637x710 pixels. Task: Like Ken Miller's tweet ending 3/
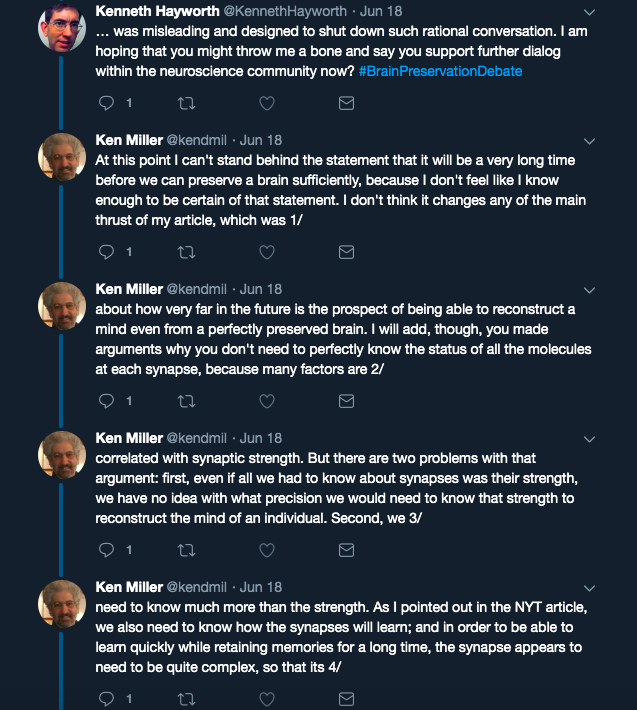coord(267,550)
